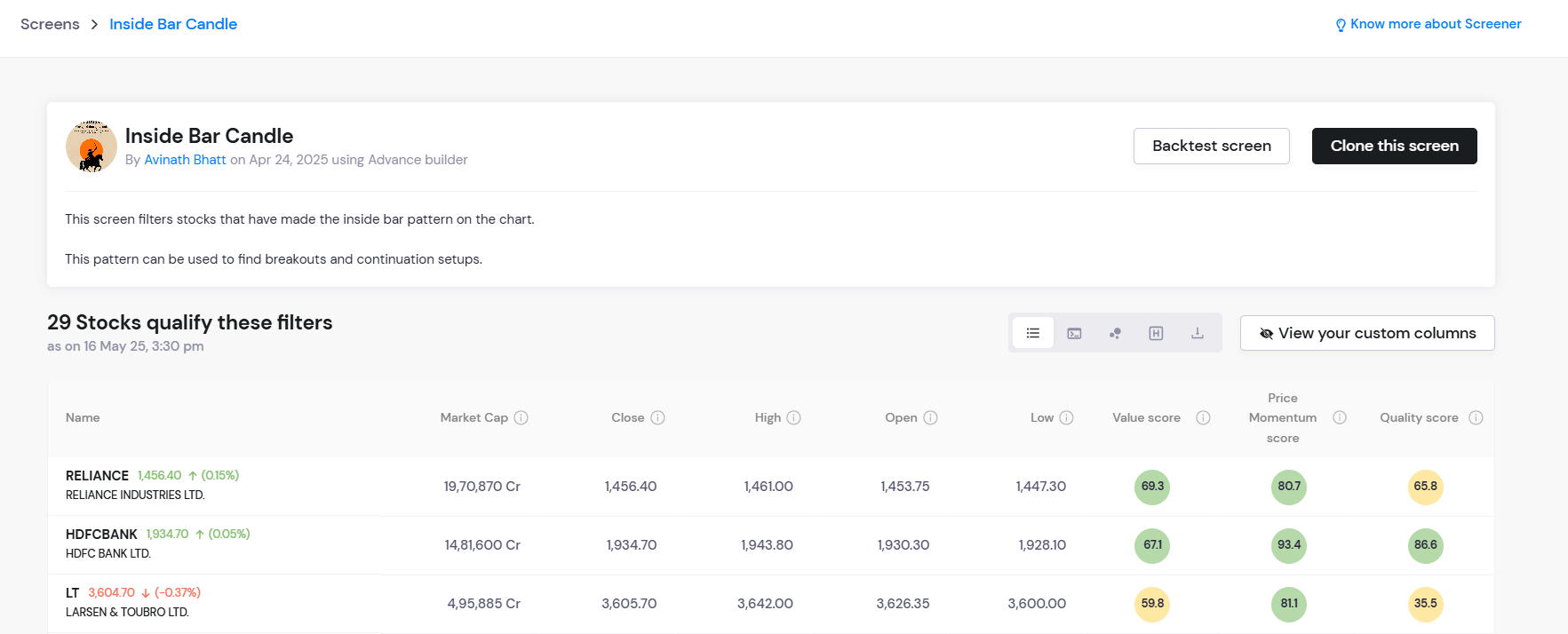Sort by the Open column header

(x=901, y=417)
